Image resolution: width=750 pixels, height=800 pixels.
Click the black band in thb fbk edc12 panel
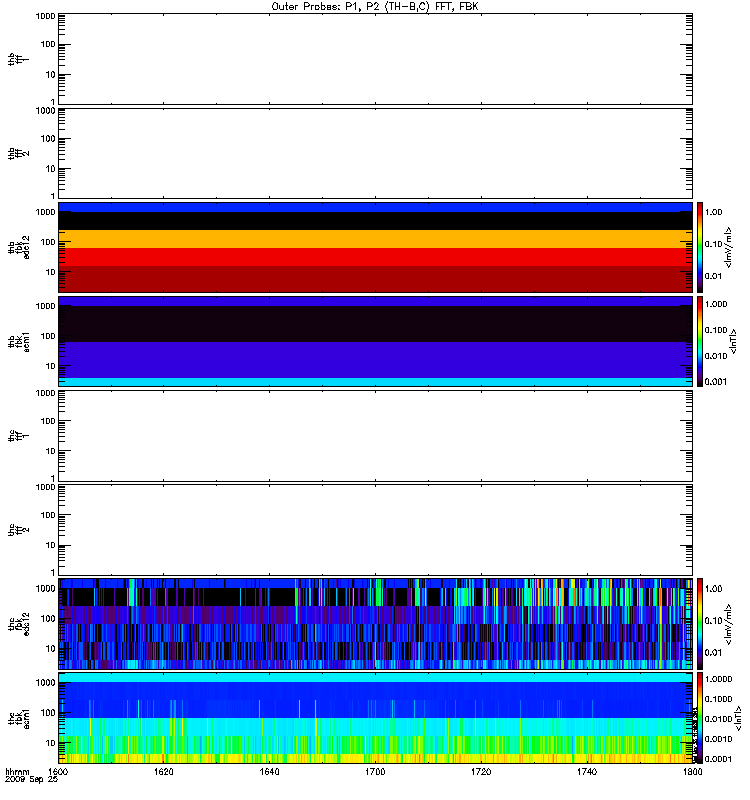tap(375, 221)
